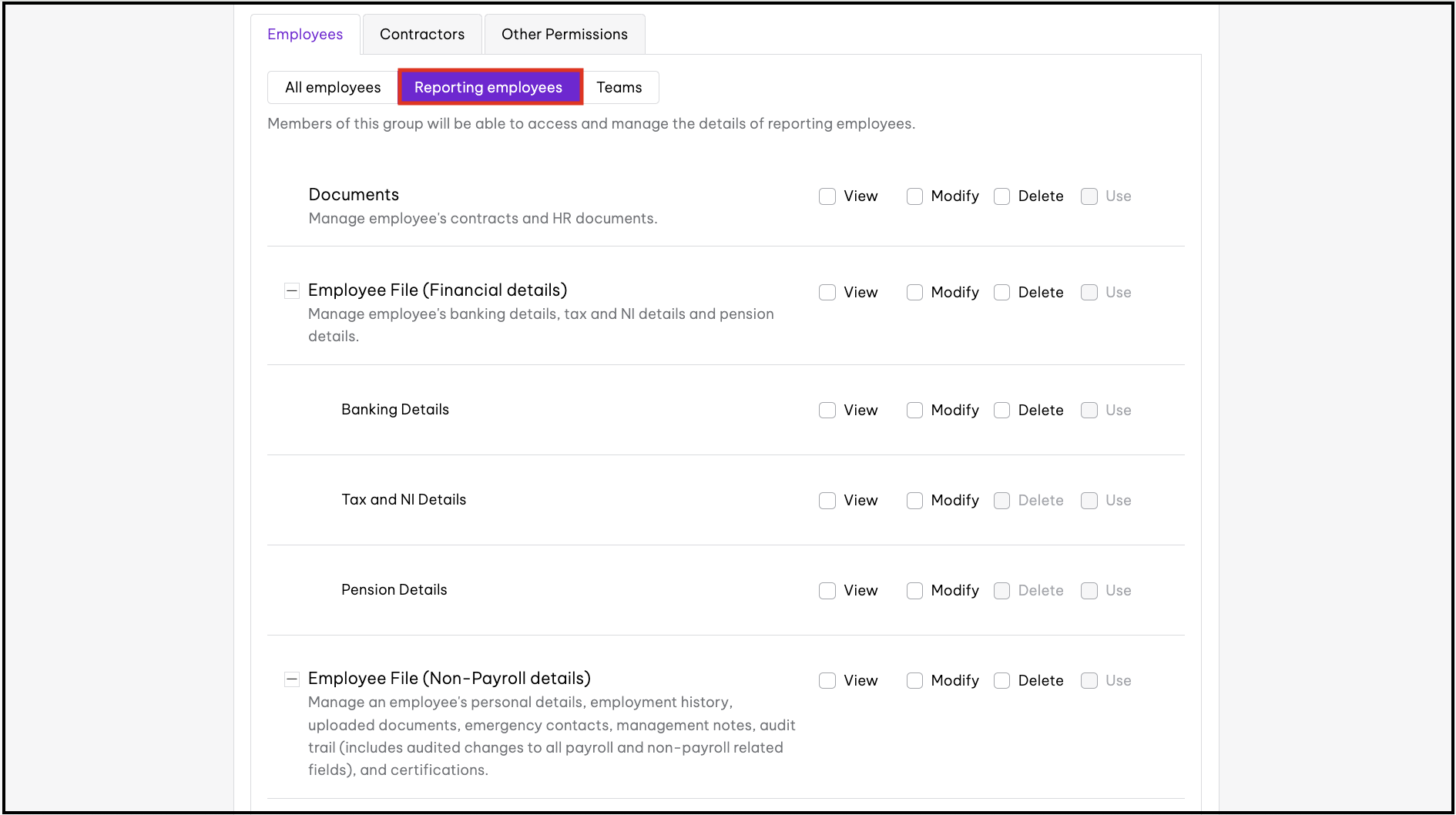This screenshot has width=1456, height=815.
Task: Click the Reporting employees button
Action: click(488, 88)
